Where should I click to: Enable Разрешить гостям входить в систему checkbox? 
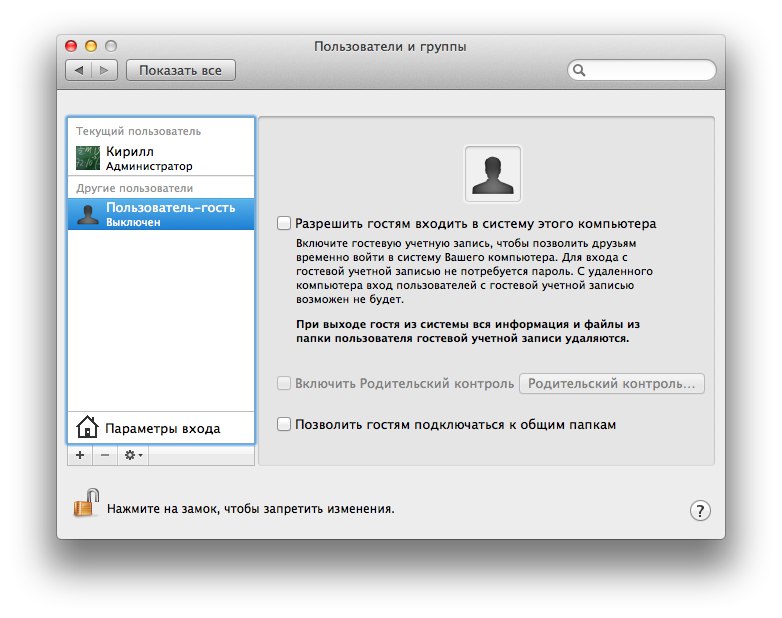(284, 223)
